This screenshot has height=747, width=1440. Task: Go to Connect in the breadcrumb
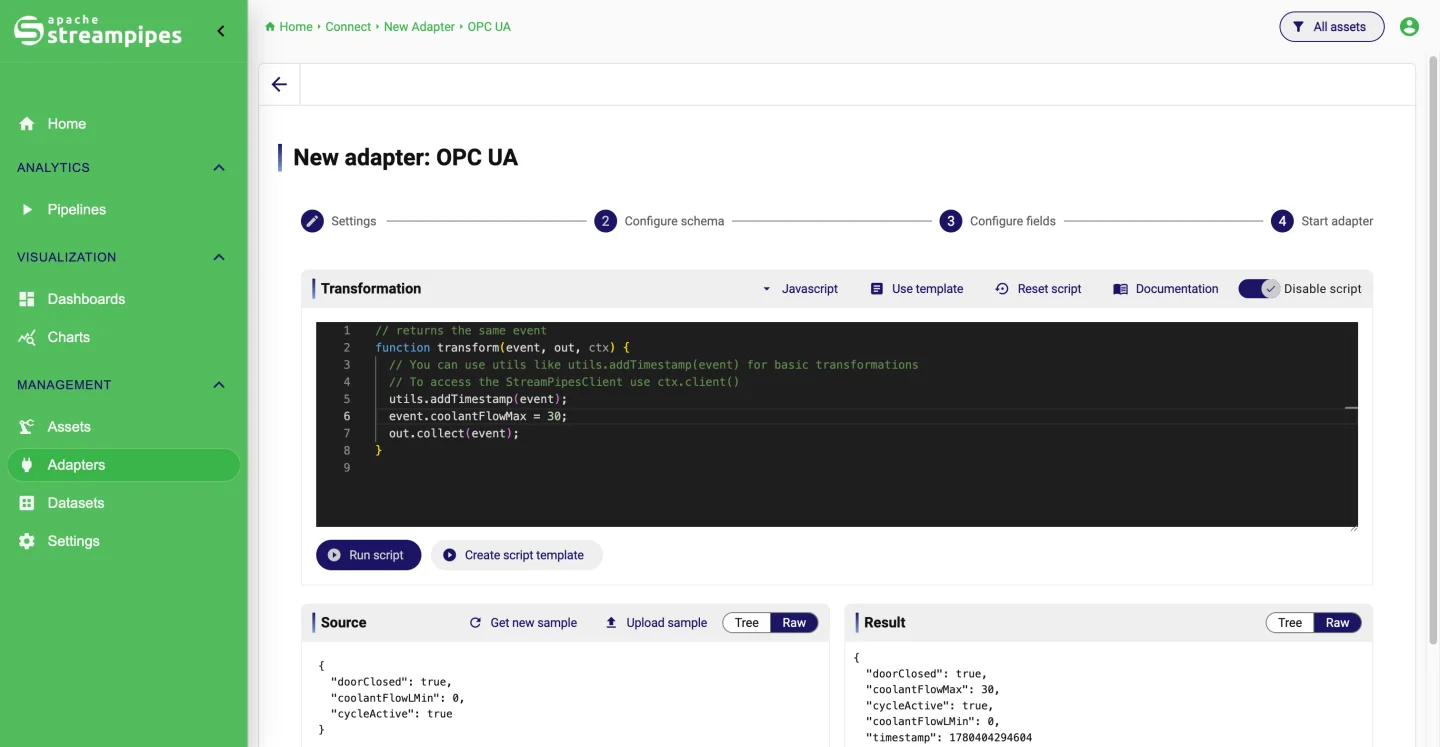[348, 27]
